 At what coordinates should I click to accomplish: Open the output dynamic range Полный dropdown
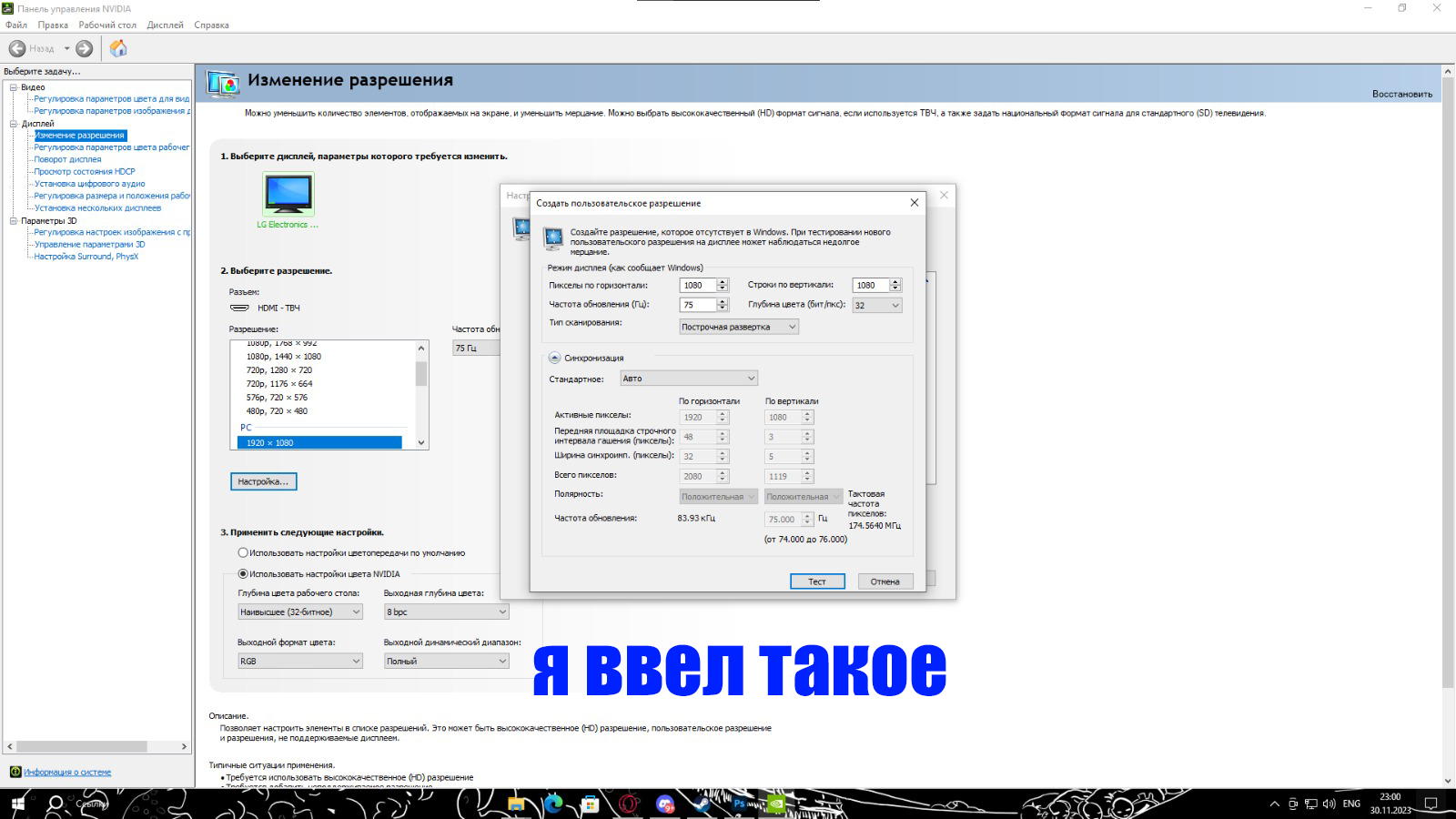tap(446, 661)
